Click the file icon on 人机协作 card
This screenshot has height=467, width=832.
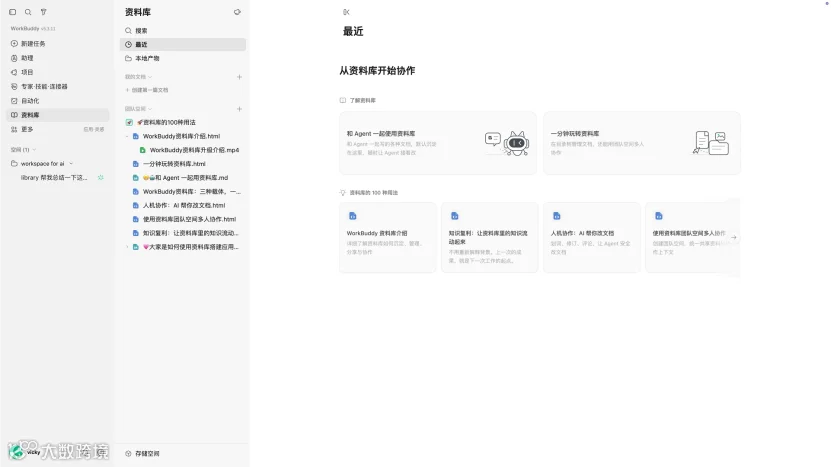tap(557, 216)
